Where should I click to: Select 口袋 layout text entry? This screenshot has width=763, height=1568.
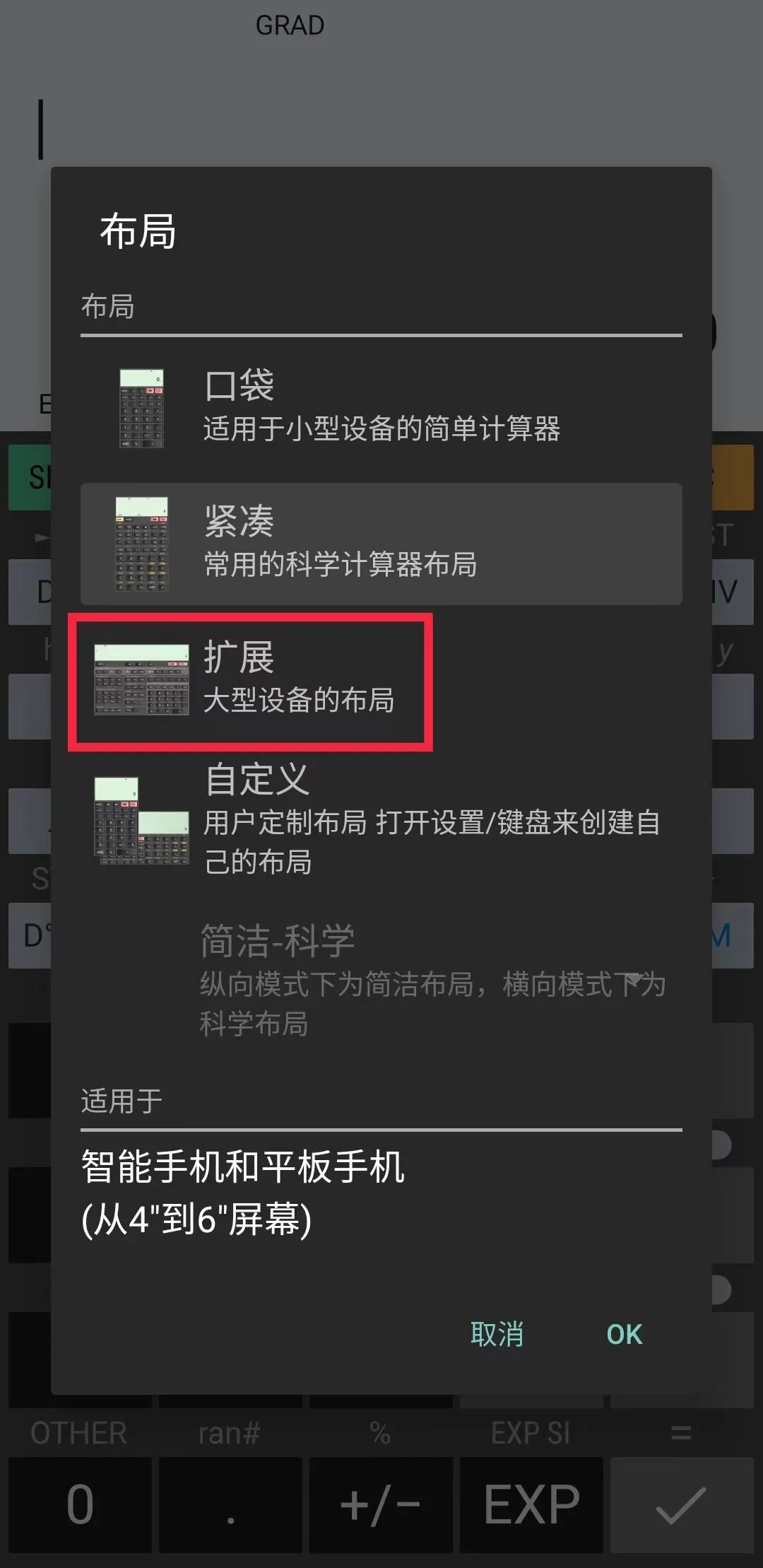coord(239,385)
